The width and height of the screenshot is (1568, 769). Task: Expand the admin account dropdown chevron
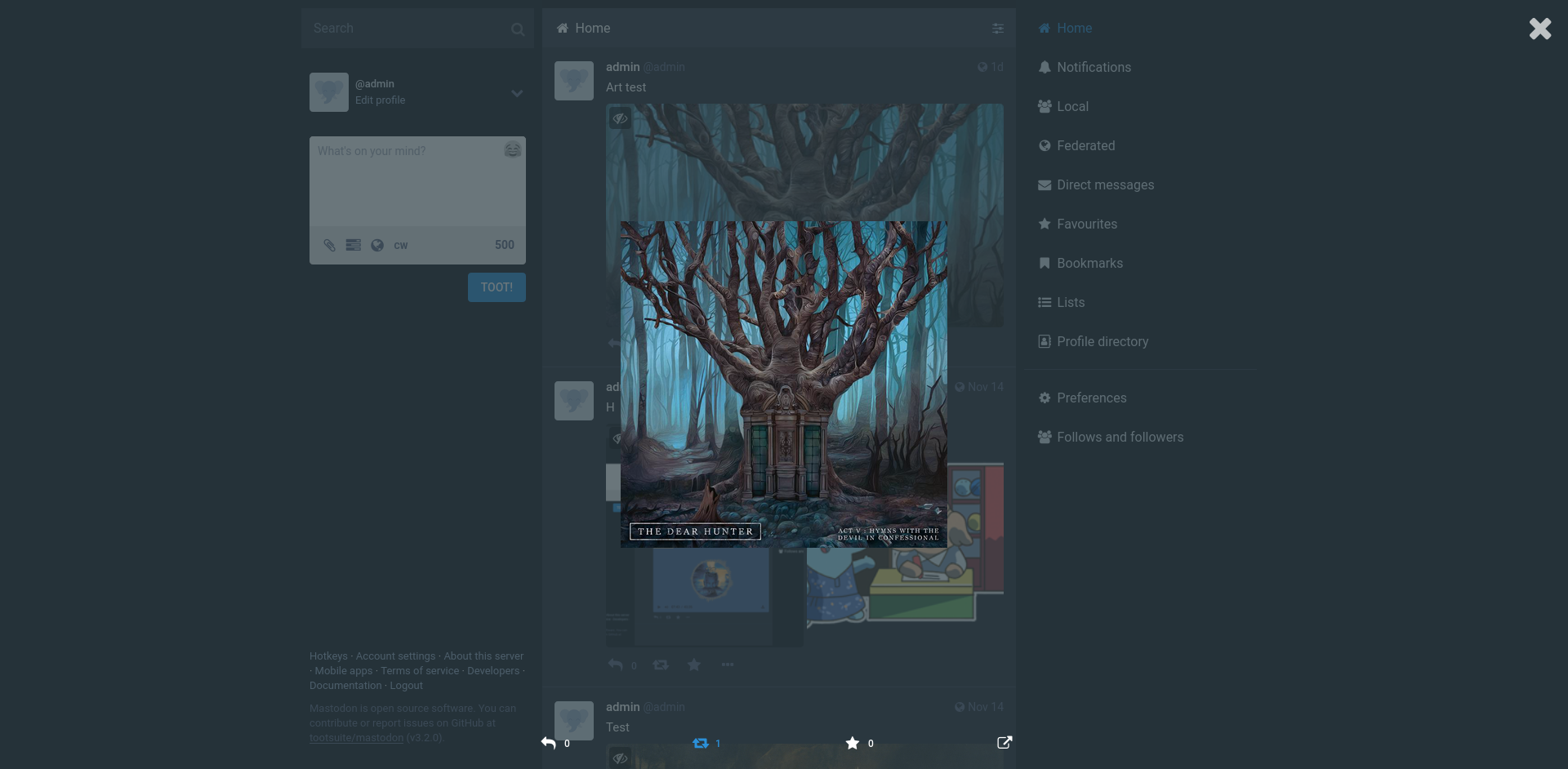[x=517, y=93]
